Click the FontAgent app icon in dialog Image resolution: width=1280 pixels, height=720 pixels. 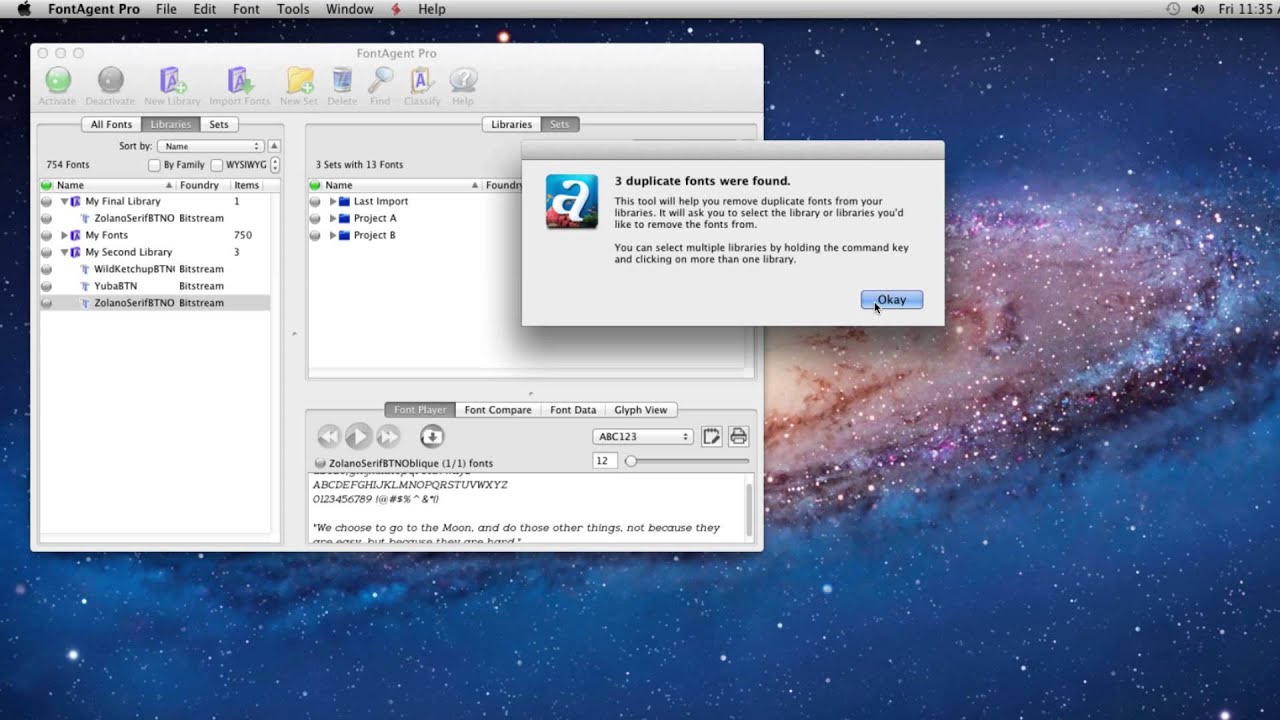point(572,201)
